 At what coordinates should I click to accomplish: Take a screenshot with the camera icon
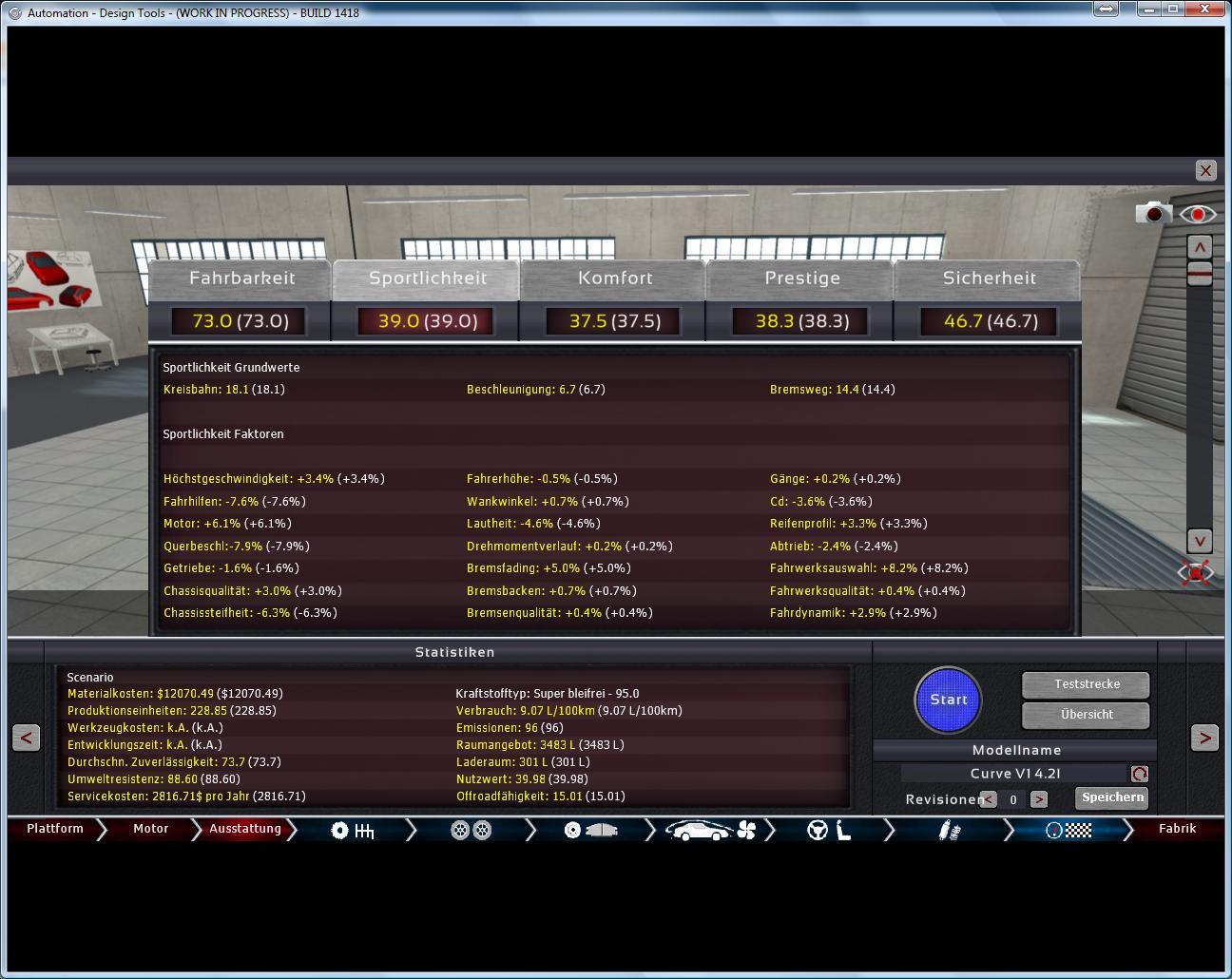tap(1153, 213)
